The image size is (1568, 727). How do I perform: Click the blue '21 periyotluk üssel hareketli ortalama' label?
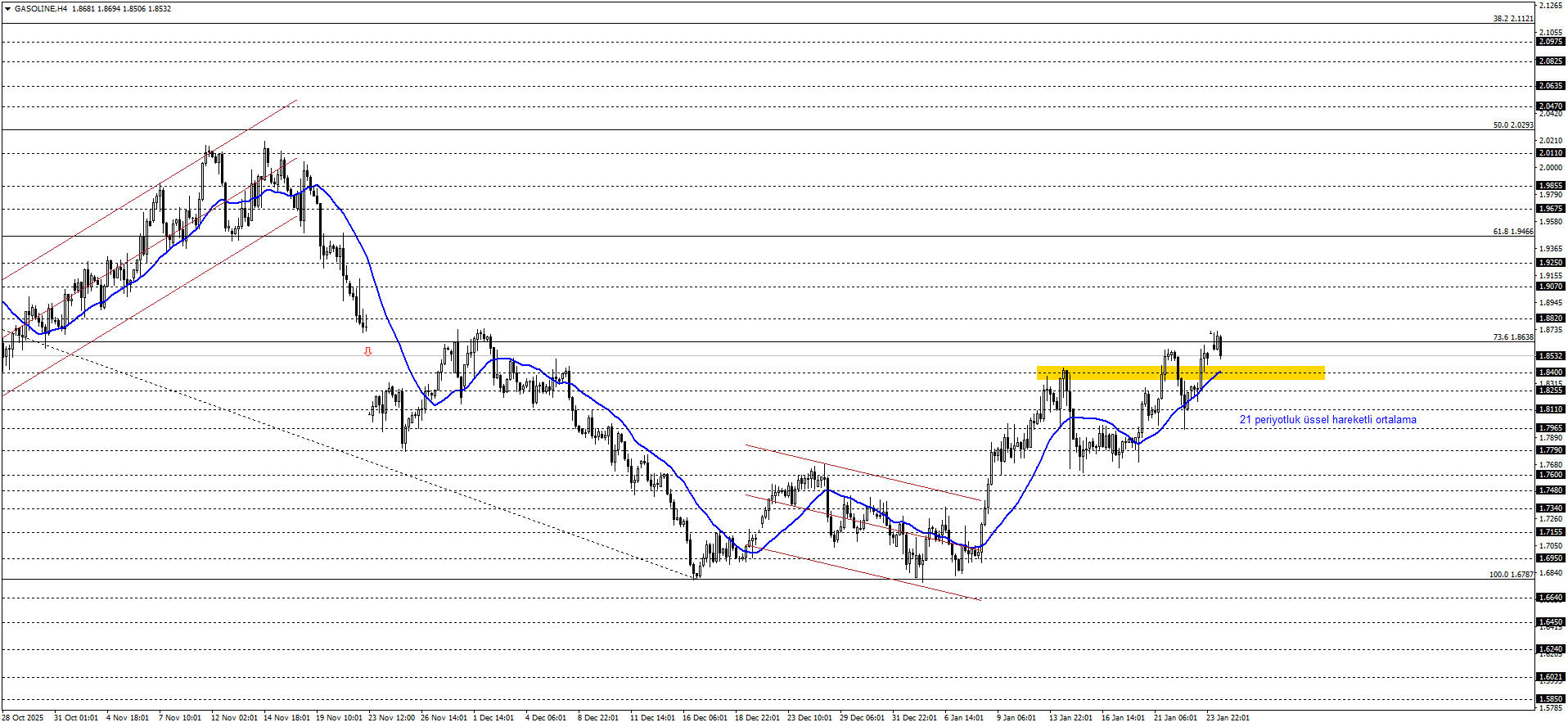pos(1327,420)
